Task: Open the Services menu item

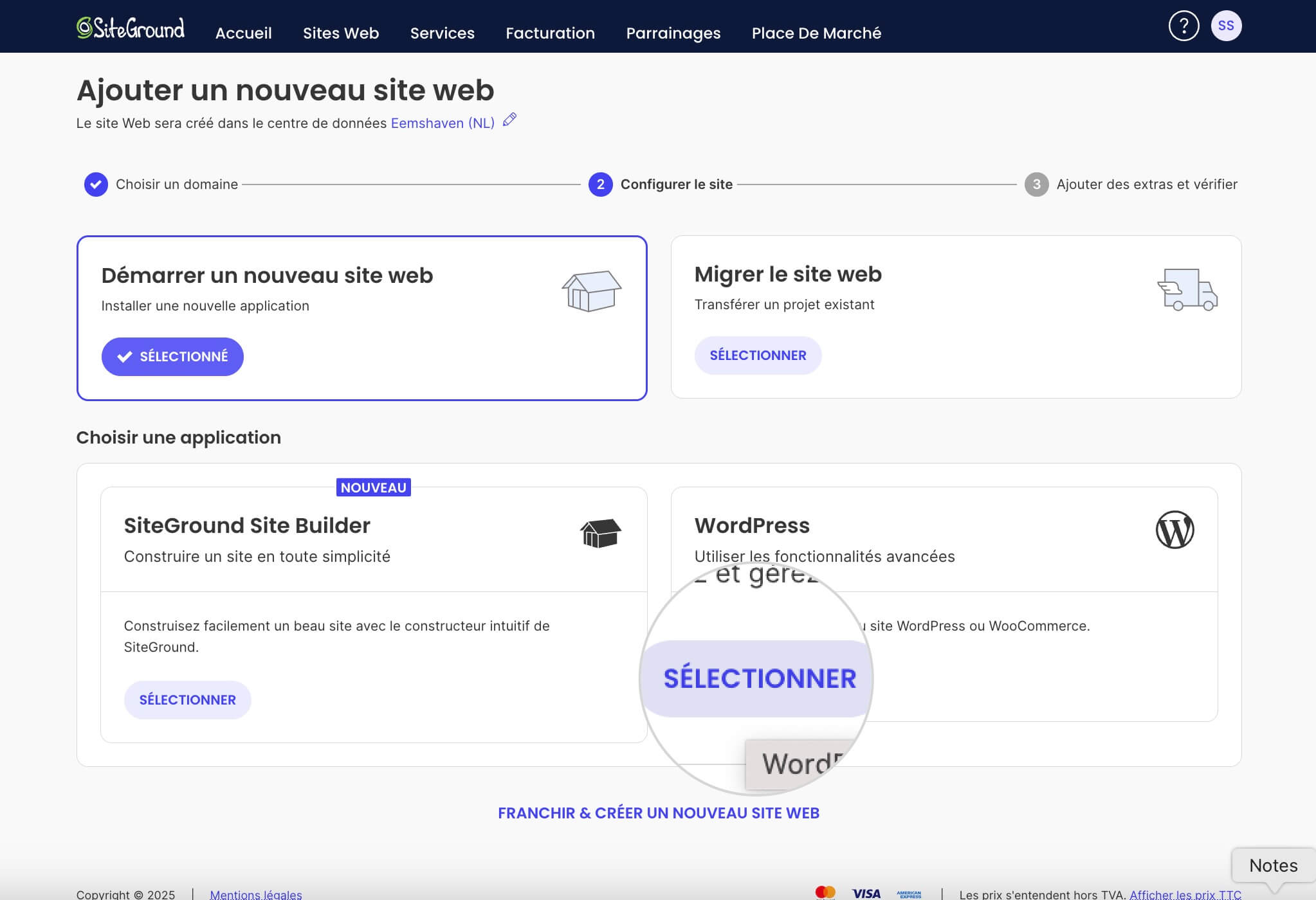Action: pos(442,33)
